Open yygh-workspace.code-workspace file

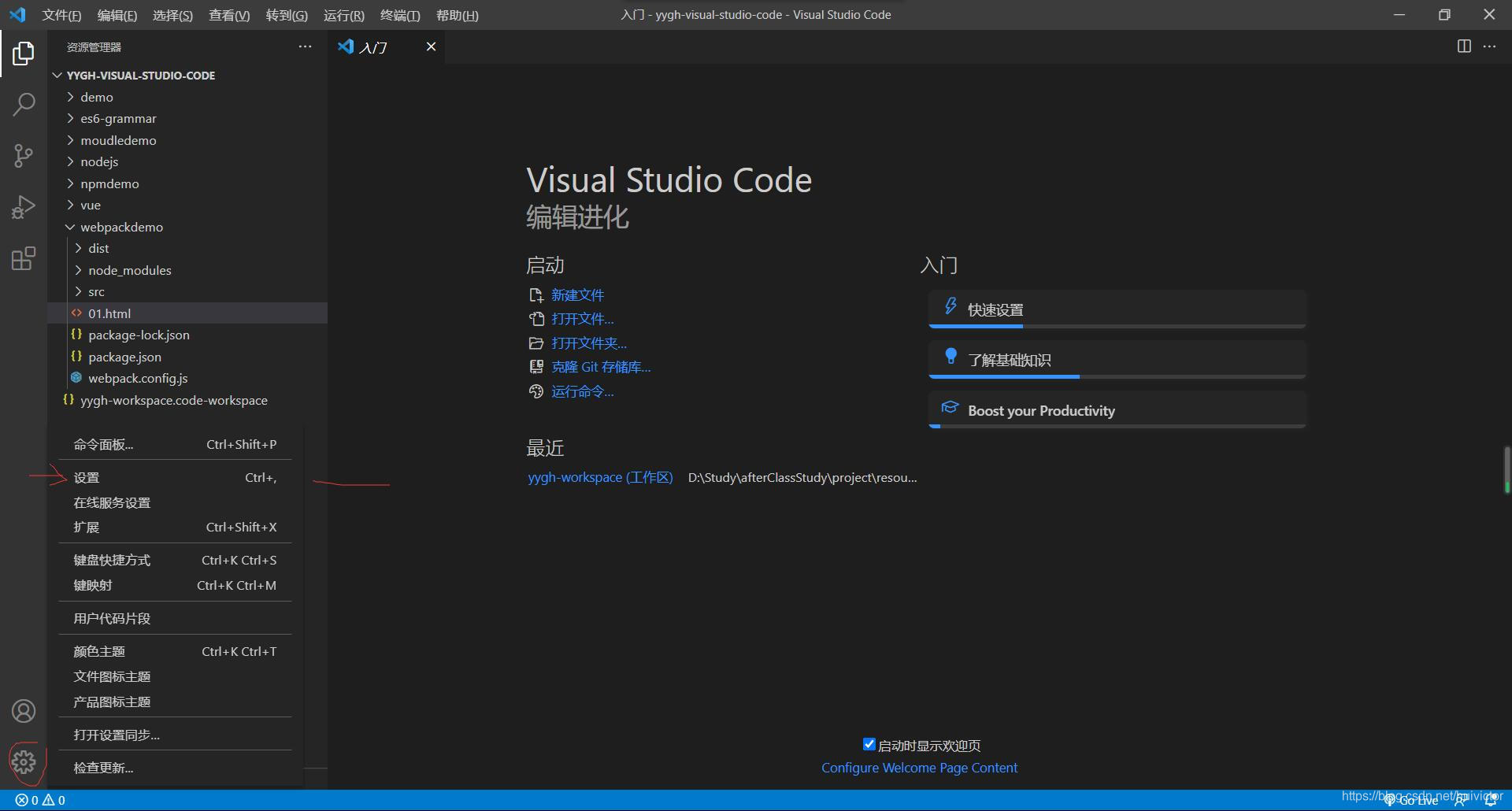187,400
